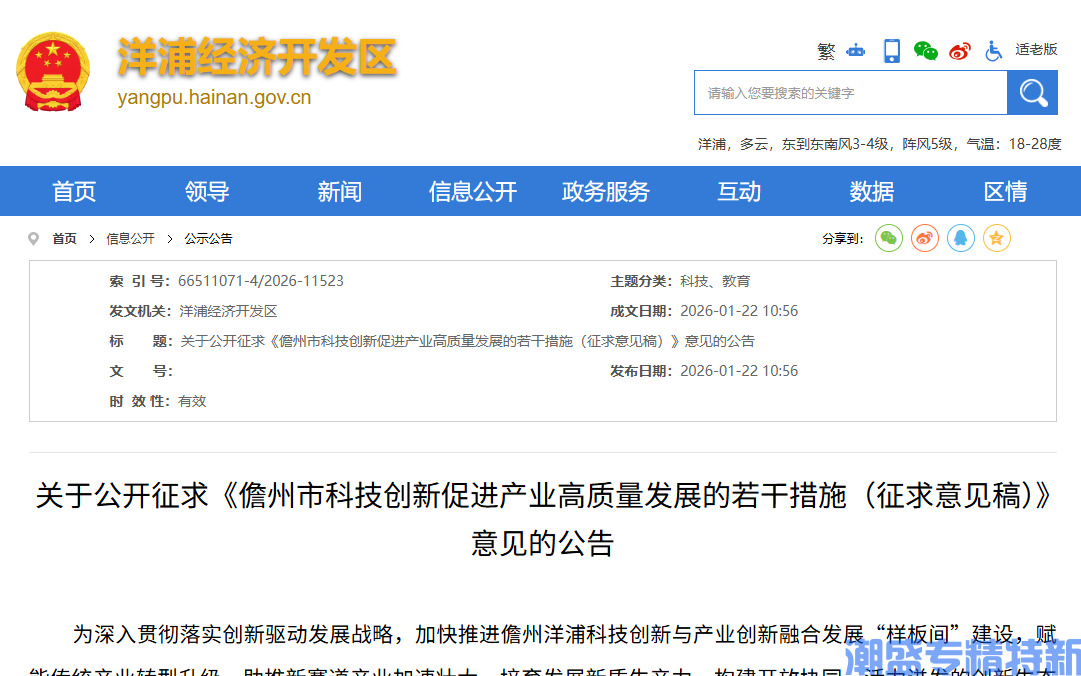The height and width of the screenshot is (676, 1081).
Task: Expand the 信息公开 navigation menu
Action: [473, 191]
